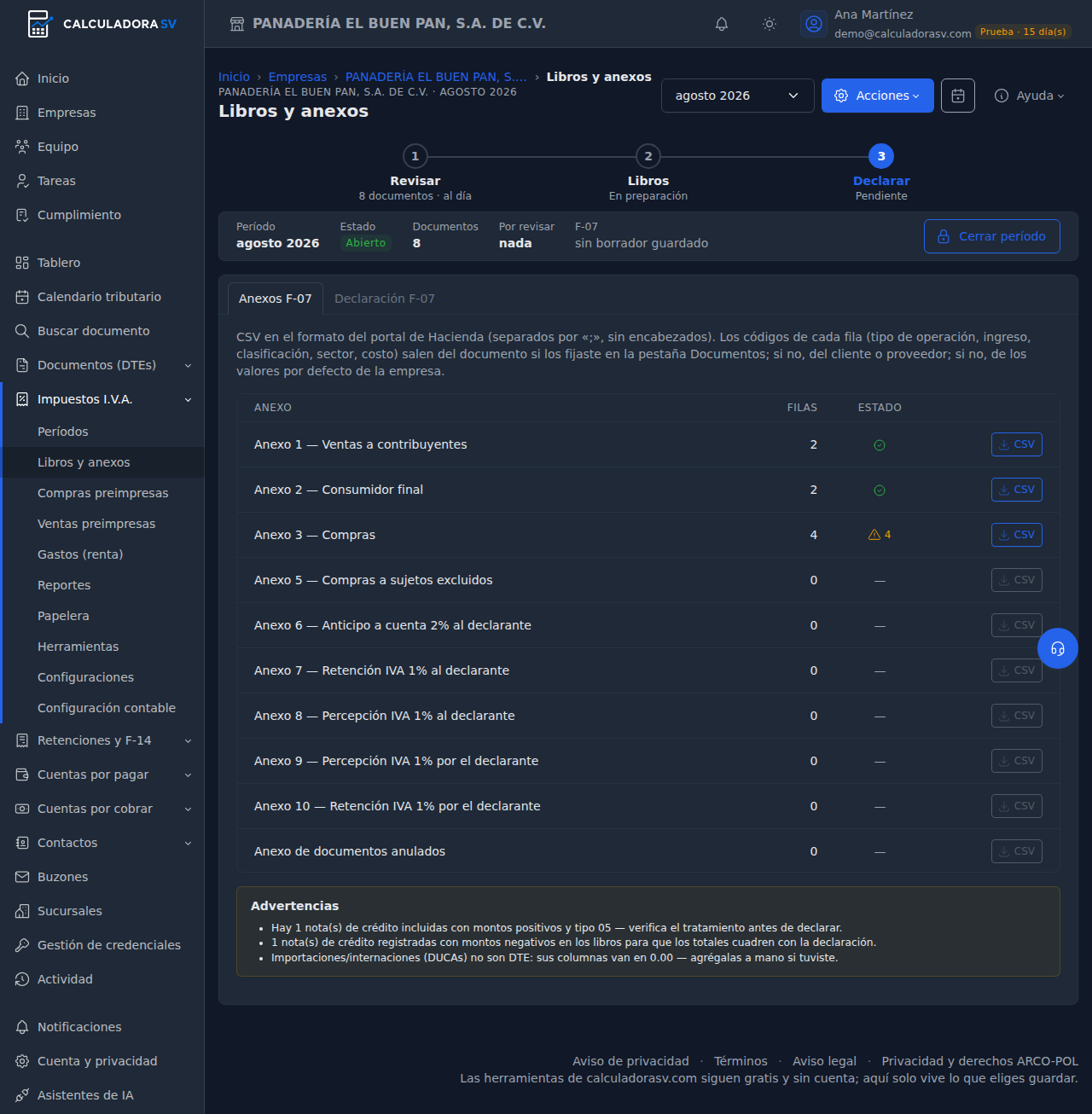Download CSV for Anexo 3 Compras

click(1017, 535)
